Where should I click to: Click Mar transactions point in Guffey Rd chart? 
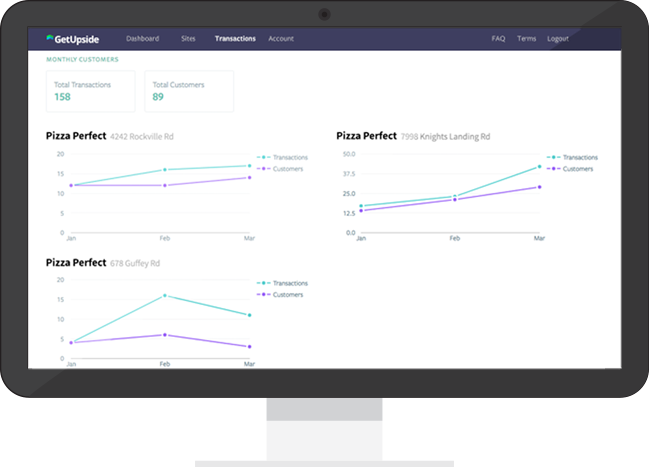pyautogui.click(x=249, y=315)
